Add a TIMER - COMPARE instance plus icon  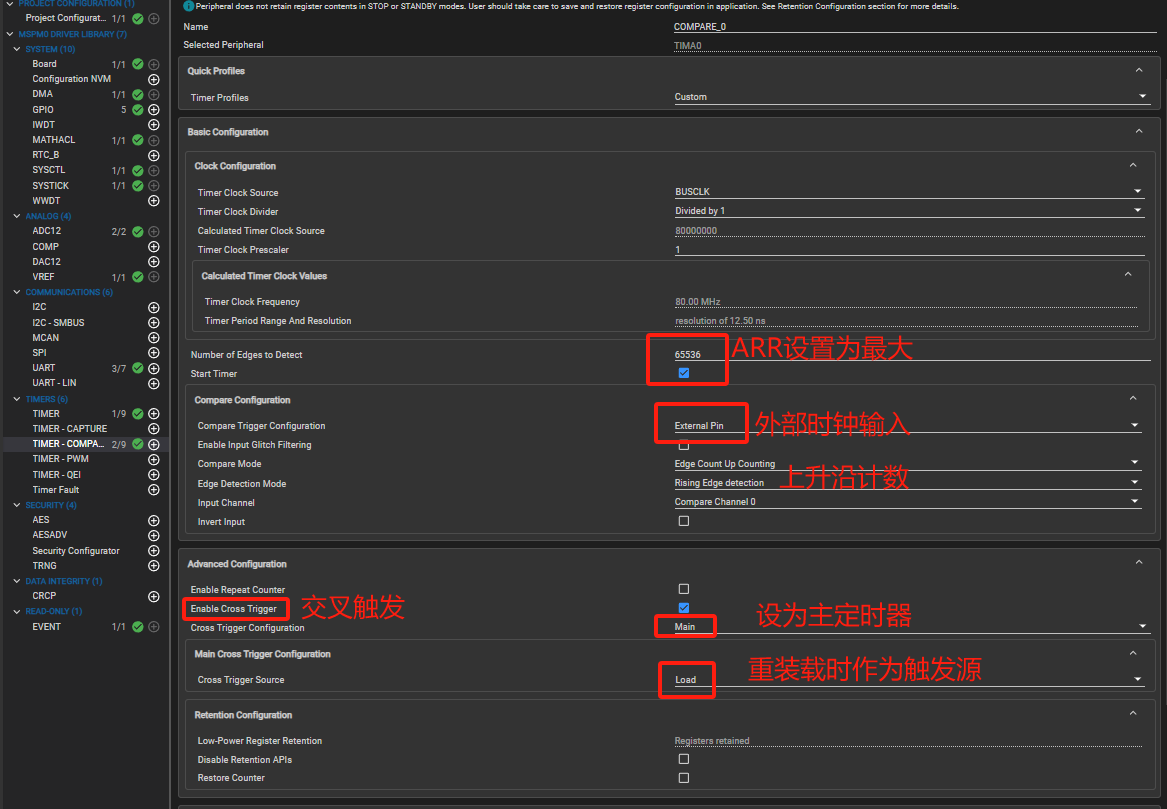click(154, 444)
